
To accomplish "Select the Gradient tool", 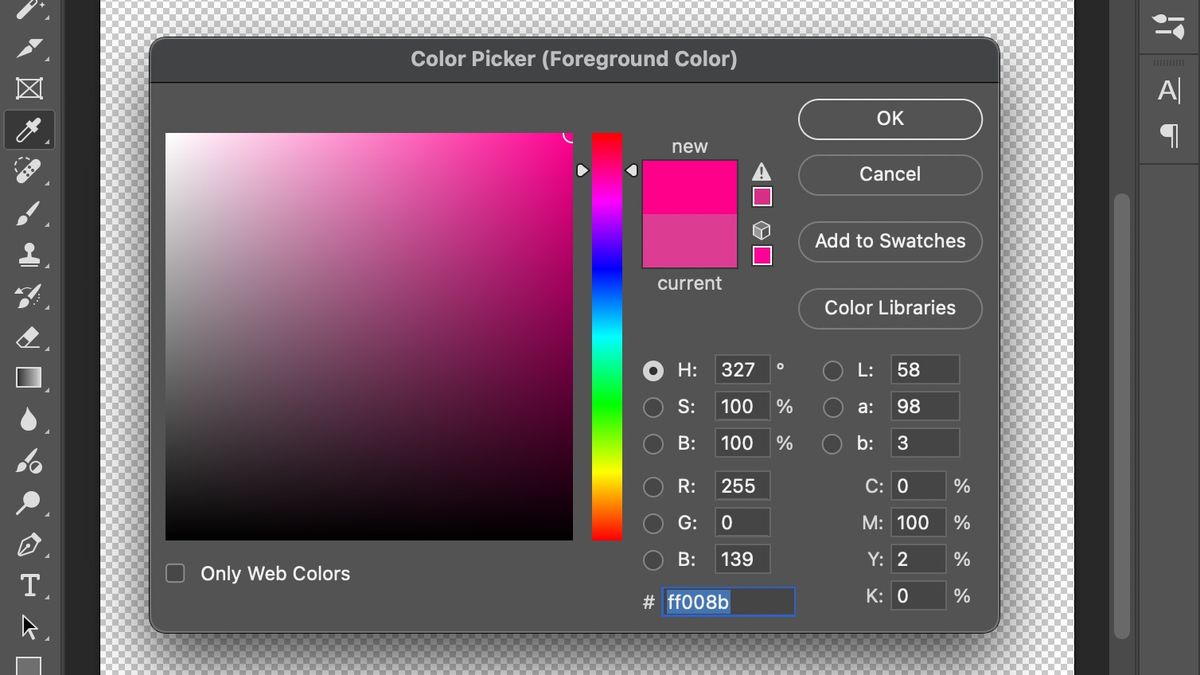I will point(28,378).
